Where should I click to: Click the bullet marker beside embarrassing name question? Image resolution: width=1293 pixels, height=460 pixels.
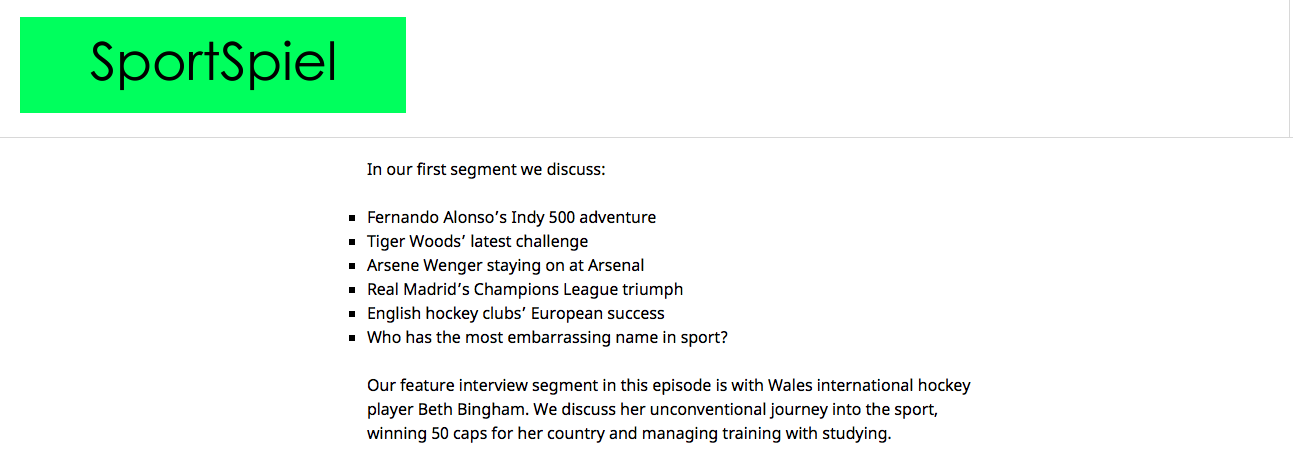[352, 338]
